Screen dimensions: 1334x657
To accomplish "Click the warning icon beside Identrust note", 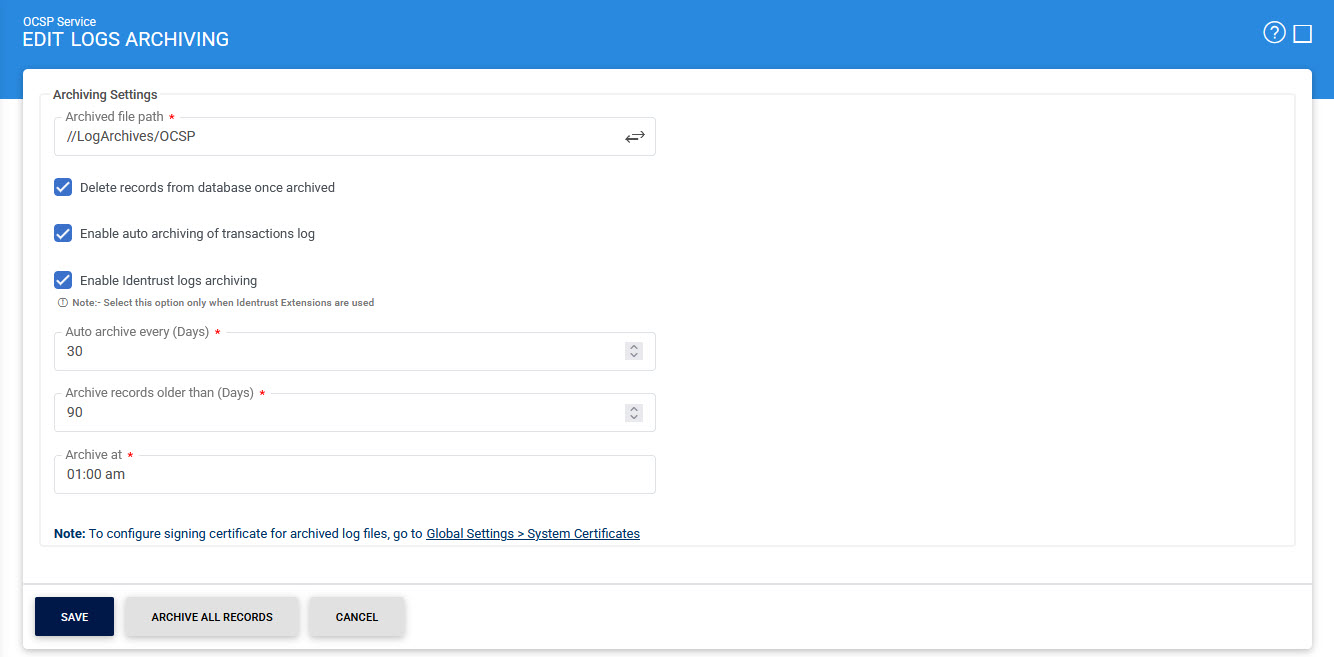I will coord(62,303).
